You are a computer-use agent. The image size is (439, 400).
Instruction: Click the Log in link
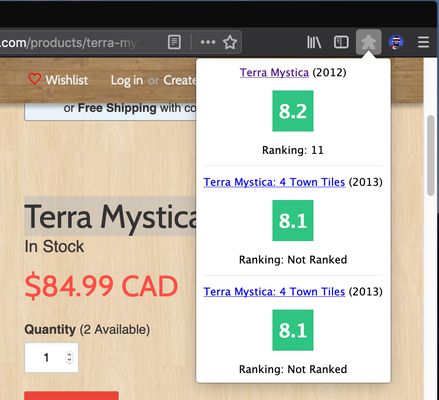point(127,80)
